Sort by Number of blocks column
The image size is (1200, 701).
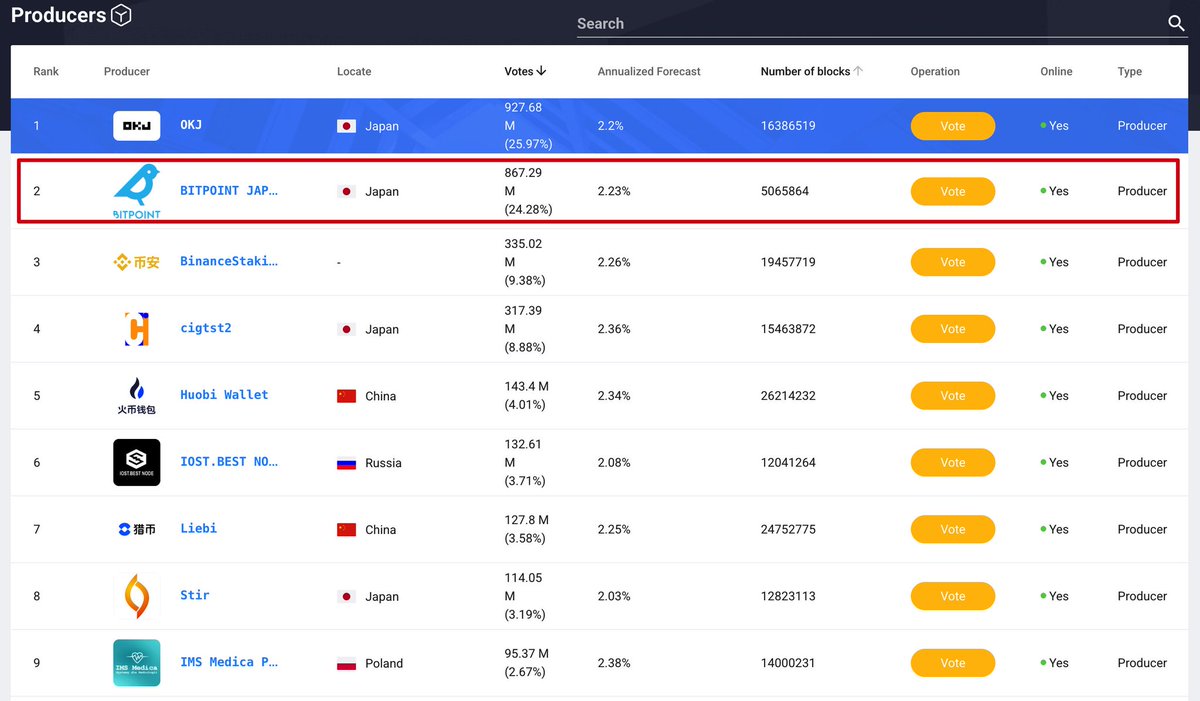coord(811,71)
